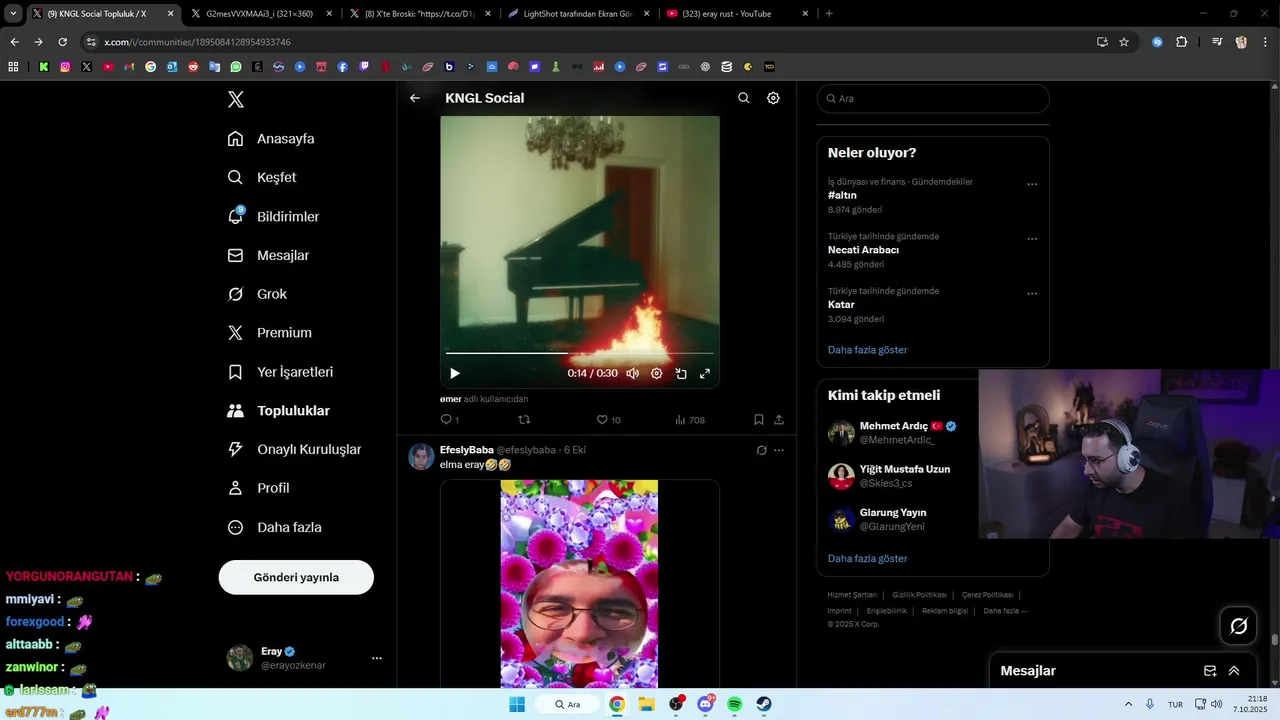The height and width of the screenshot is (720, 1280).
Task: Open more options for Katar trend
Action: click(1032, 293)
